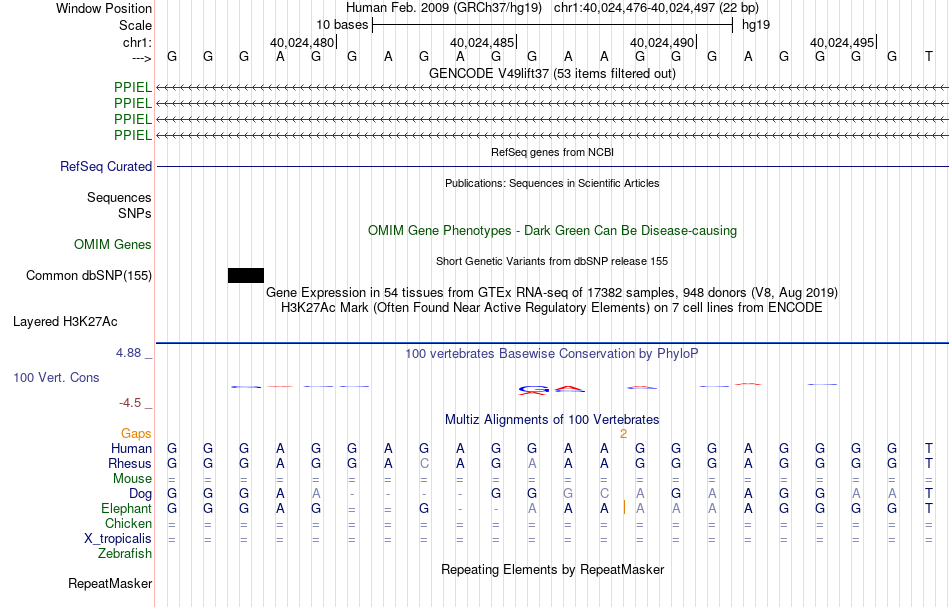950x607 pixels.
Task: Click the -4.5 lower PhyloP scale value
Action: tap(130, 403)
